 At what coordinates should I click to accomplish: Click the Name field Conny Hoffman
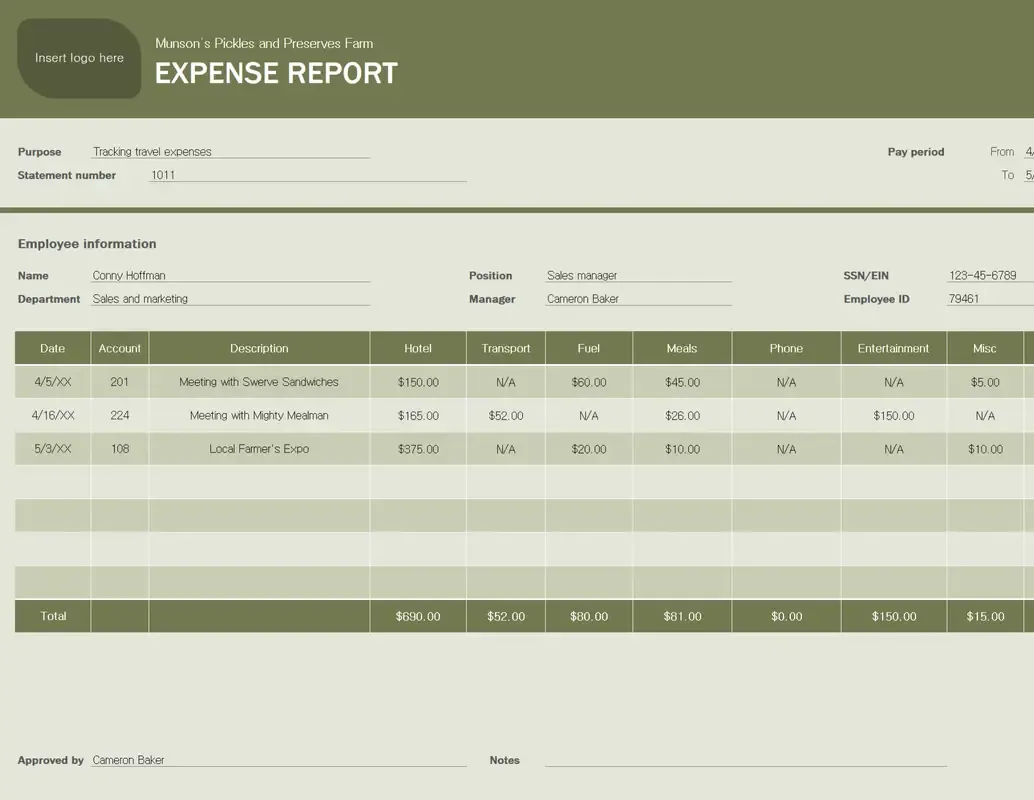click(x=230, y=275)
